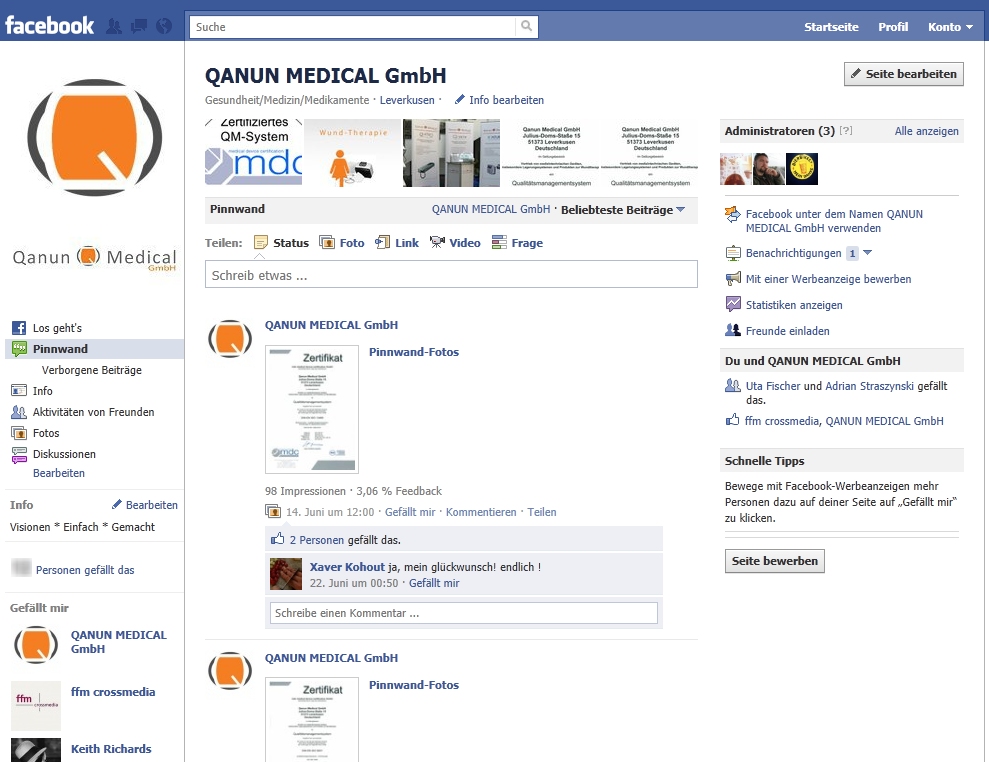This screenshot has height=762, width=989.
Task: Open the Konto dropdown menu
Action: coord(950,26)
